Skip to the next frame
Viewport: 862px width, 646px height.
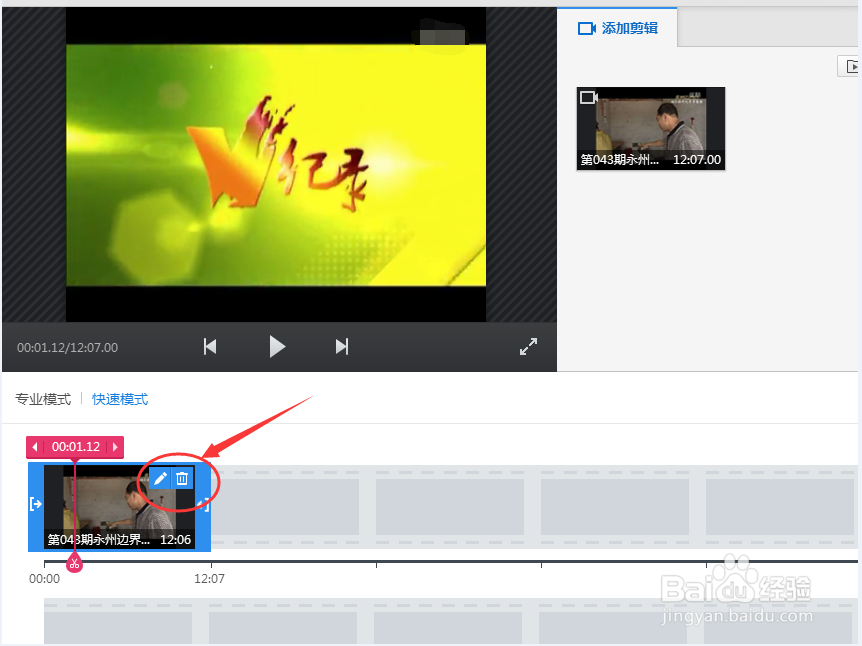(342, 347)
